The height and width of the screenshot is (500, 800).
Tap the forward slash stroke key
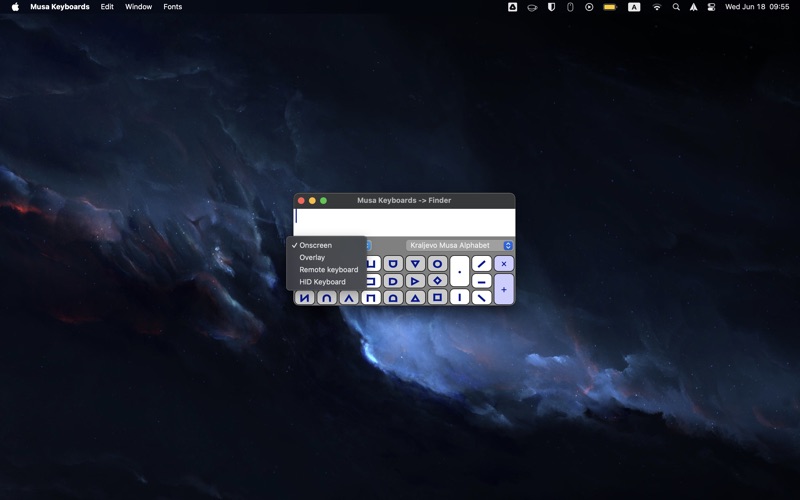point(482,264)
